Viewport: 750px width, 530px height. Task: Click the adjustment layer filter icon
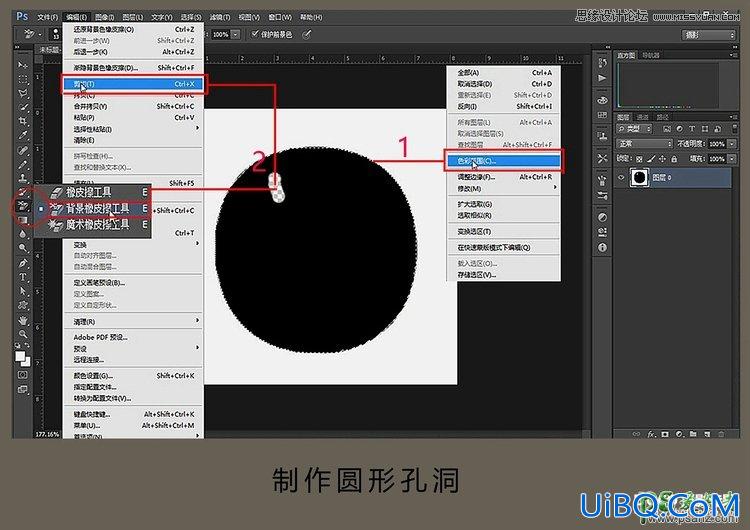[679, 129]
